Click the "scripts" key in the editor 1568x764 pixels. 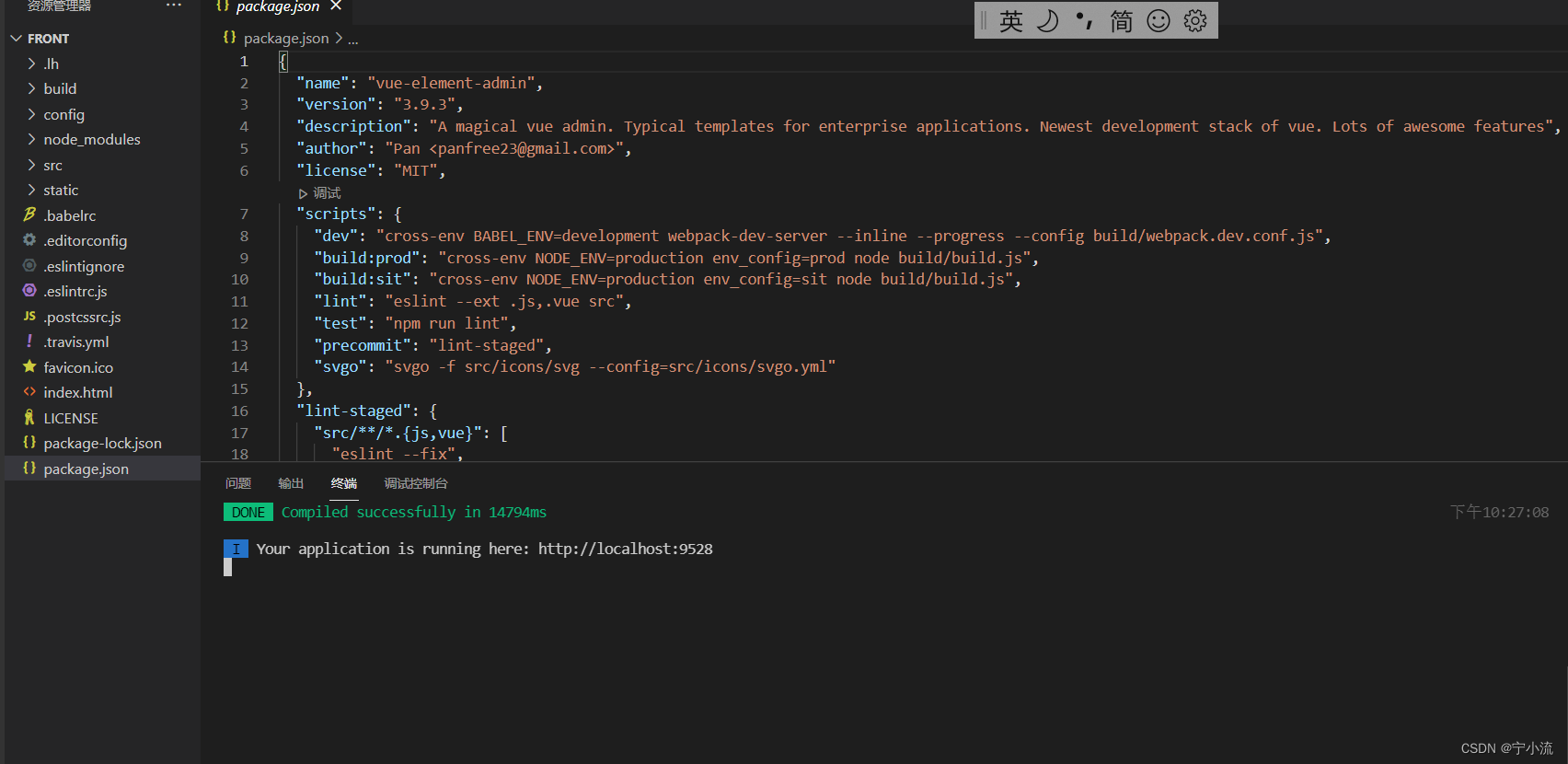[x=336, y=214]
